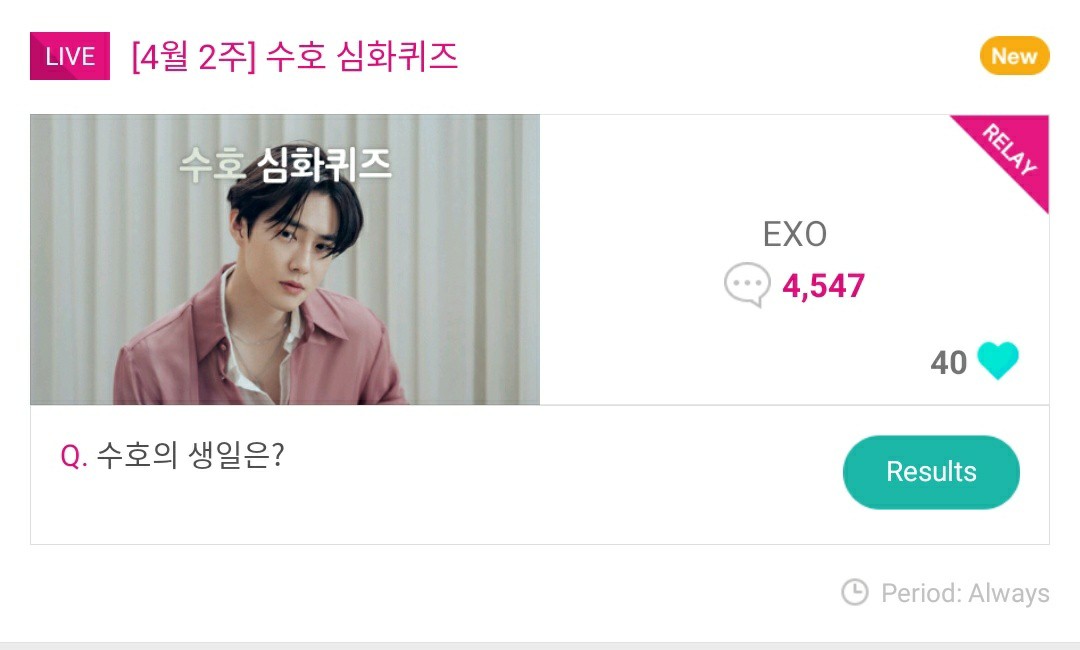The height and width of the screenshot is (650, 1080).
Task: Click the comment speech bubble icon
Action: point(747,286)
